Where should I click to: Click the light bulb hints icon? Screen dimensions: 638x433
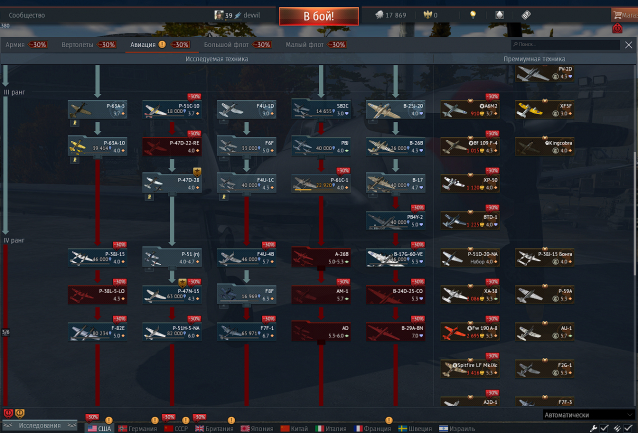(x=473, y=15)
